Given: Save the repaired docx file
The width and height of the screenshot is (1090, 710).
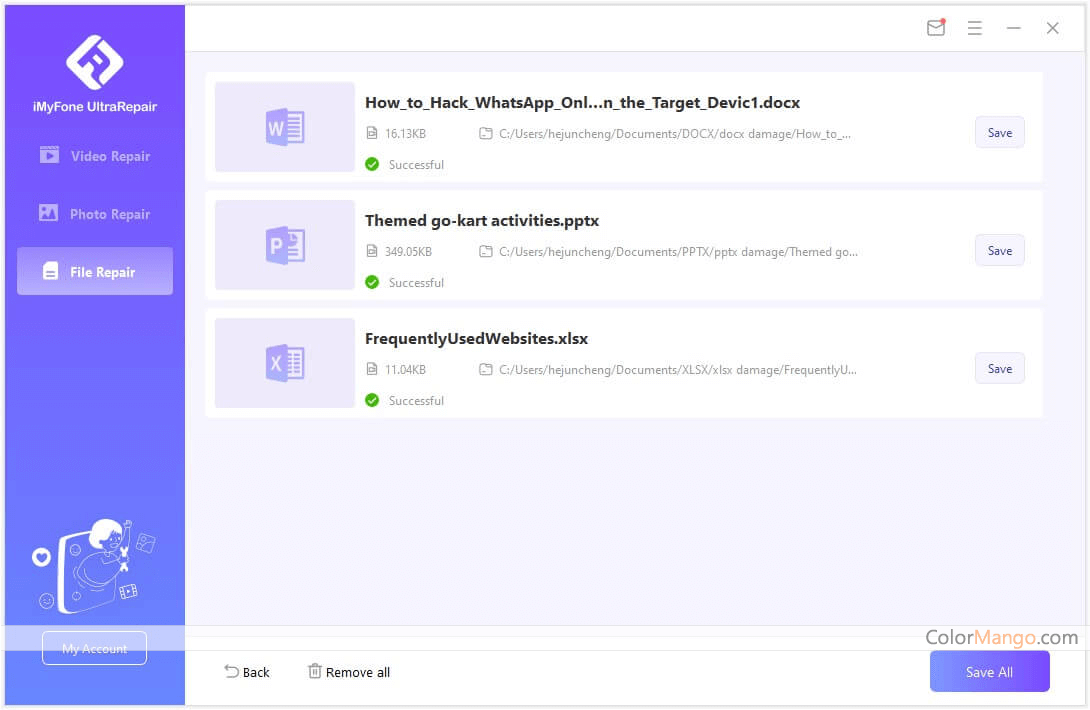Looking at the screenshot, I should 999,133.
